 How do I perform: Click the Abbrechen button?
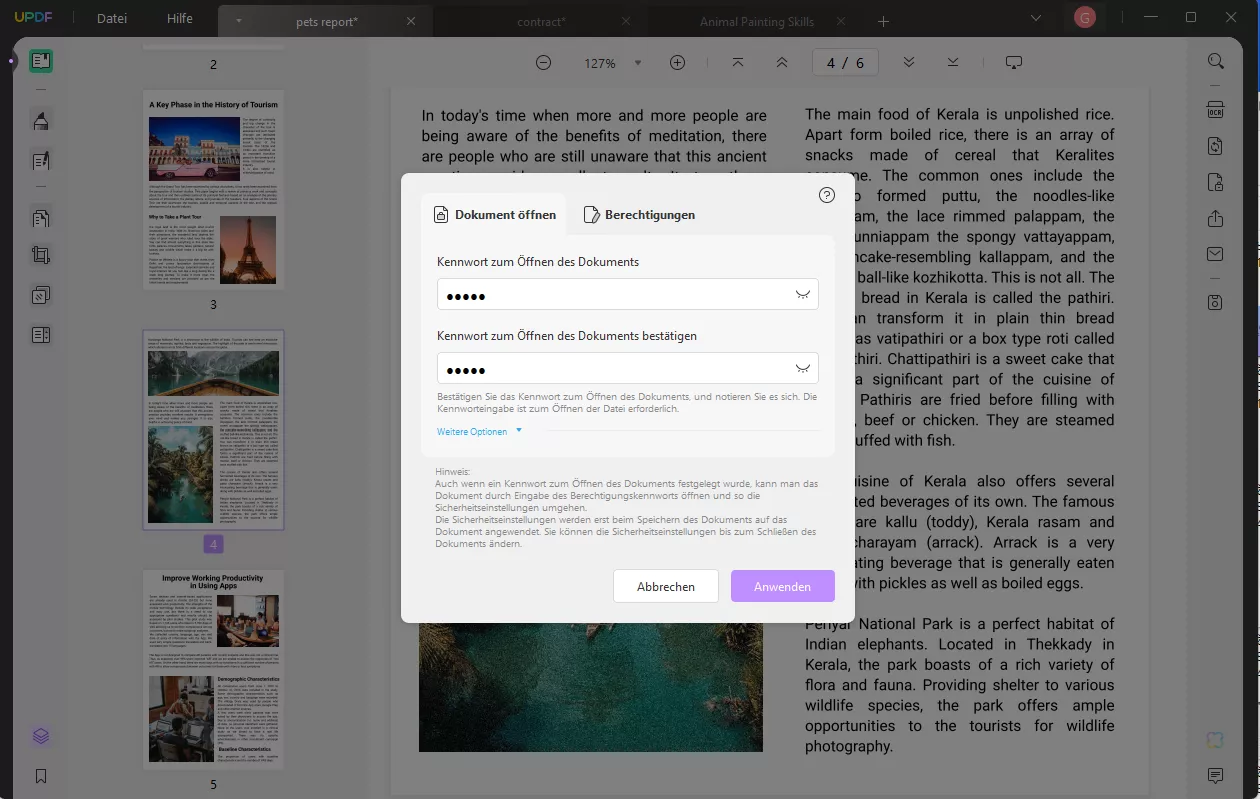tap(665, 586)
